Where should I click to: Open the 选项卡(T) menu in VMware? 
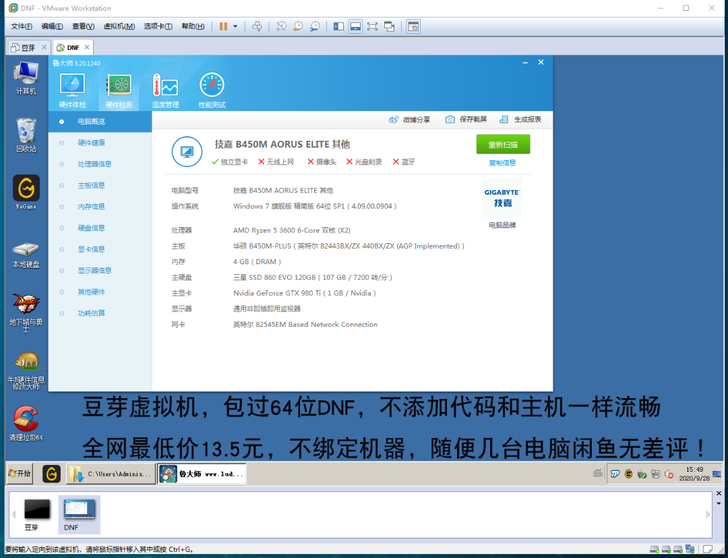[158, 26]
